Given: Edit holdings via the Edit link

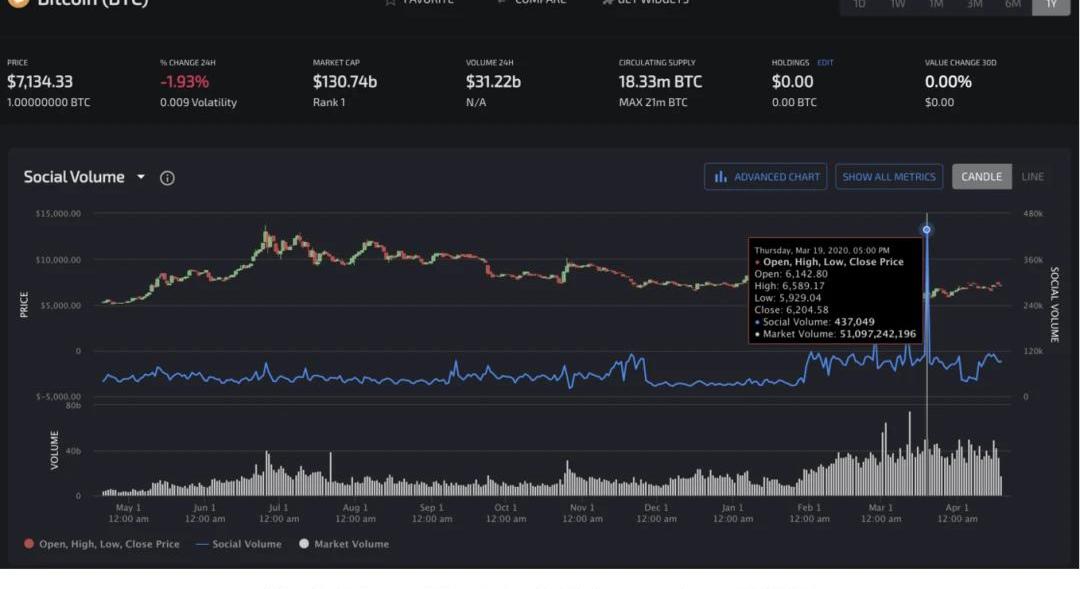Looking at the screenshot, I should (825, 63).
